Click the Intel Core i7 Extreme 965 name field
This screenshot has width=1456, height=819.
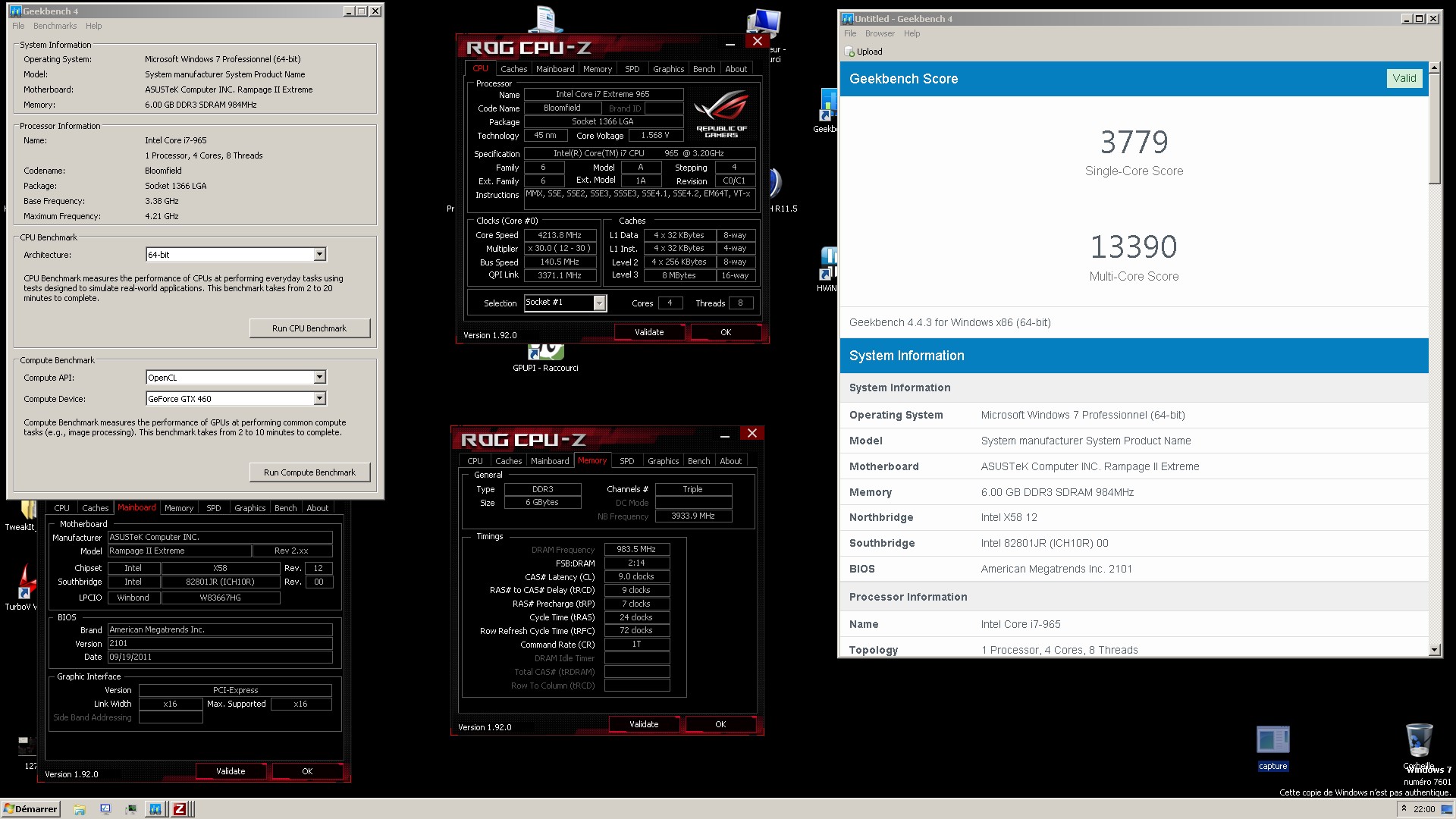coord(603,94)
